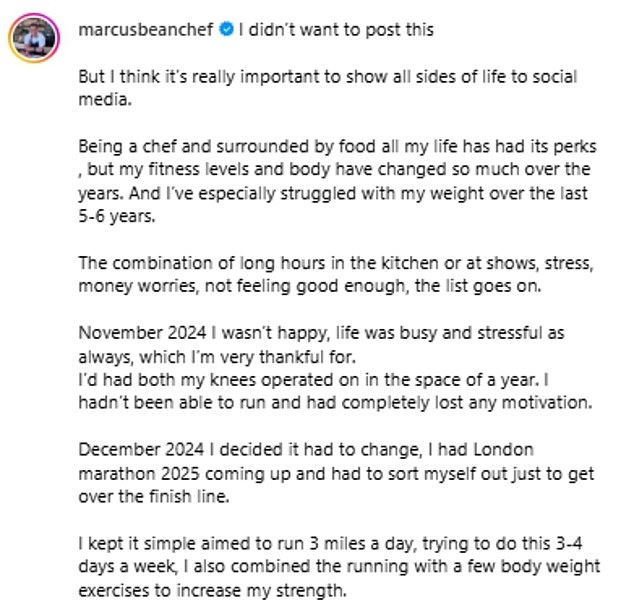This screenshot has height=616, width=634.
Task: Click the text 'December 2024'
Action: click(x=141, y=449)
